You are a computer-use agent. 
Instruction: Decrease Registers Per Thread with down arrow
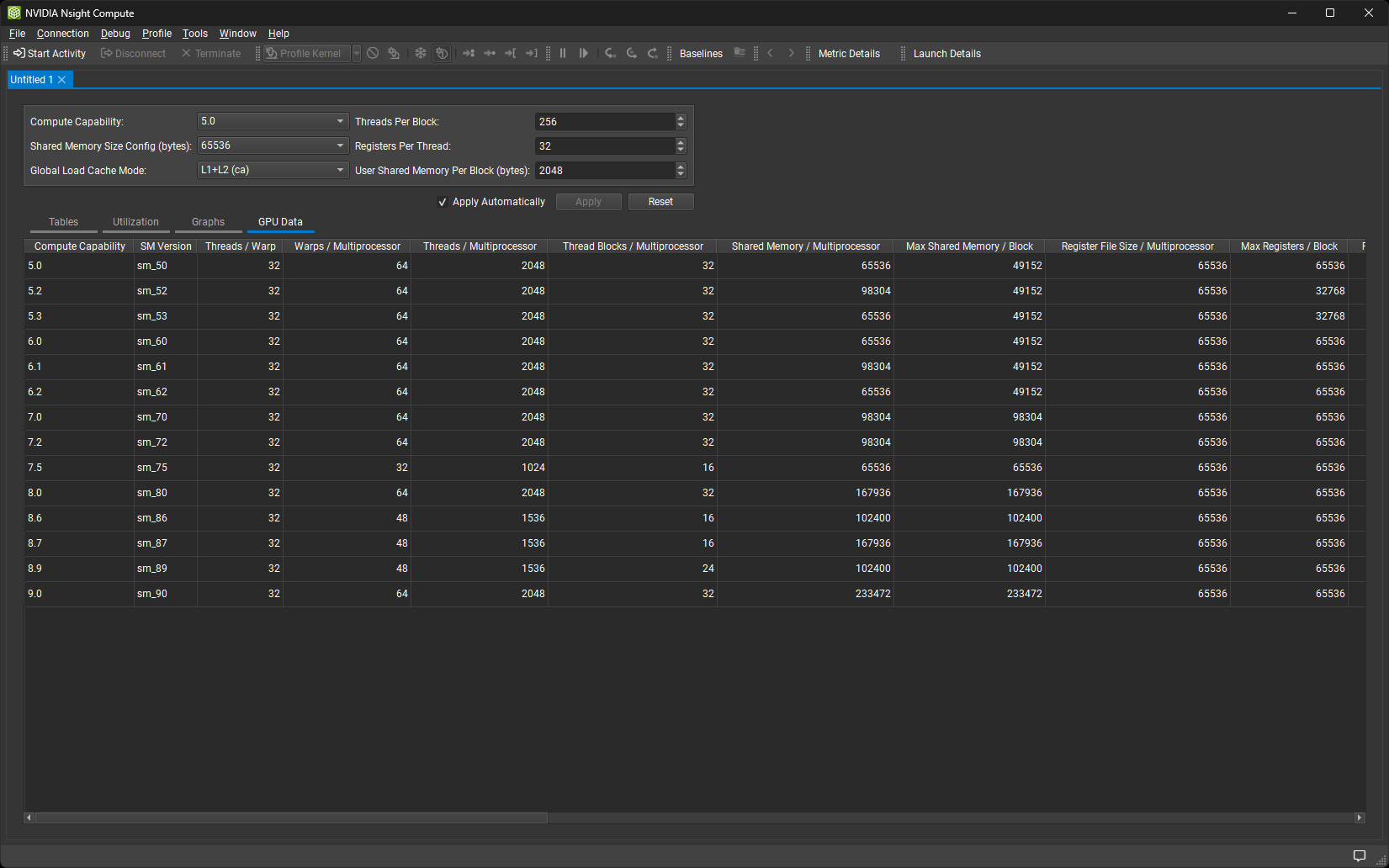681,150
